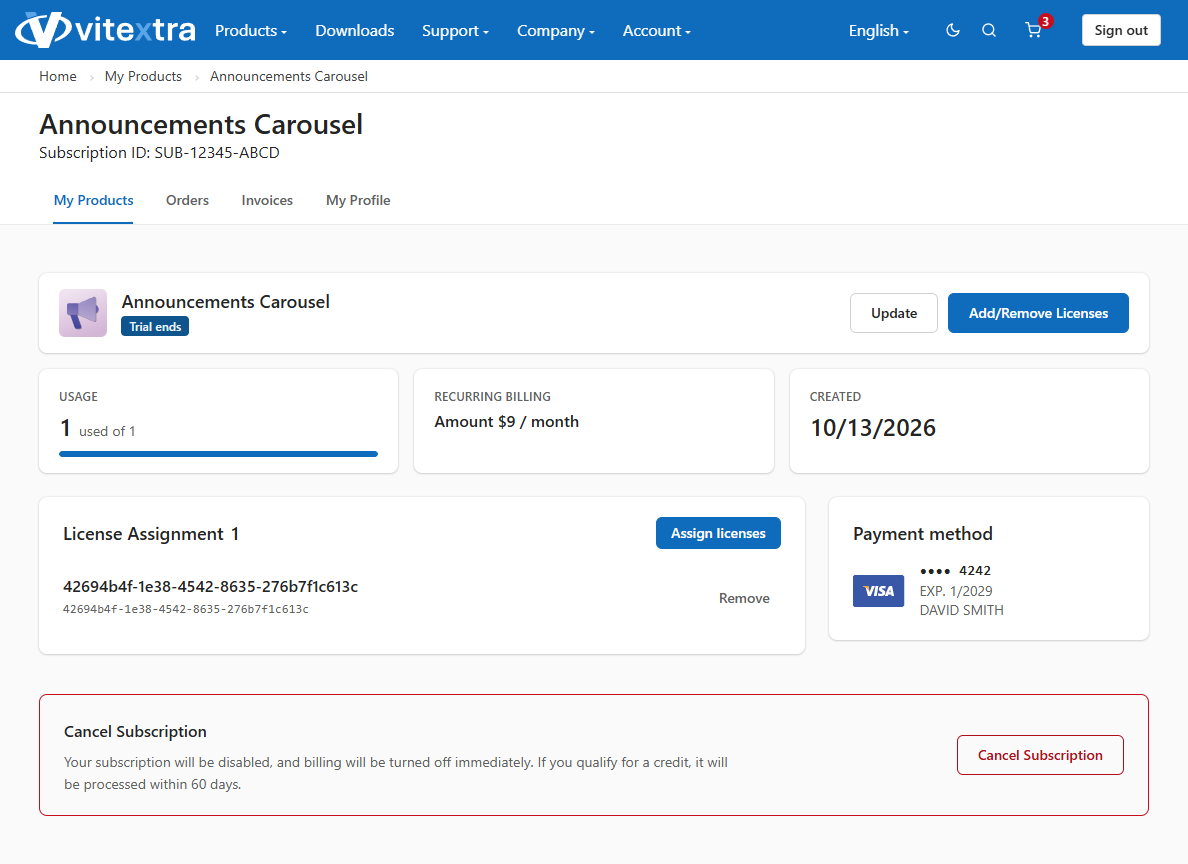Click the VISA card logo
The image size is (1188, 864).
click(878, 591)
